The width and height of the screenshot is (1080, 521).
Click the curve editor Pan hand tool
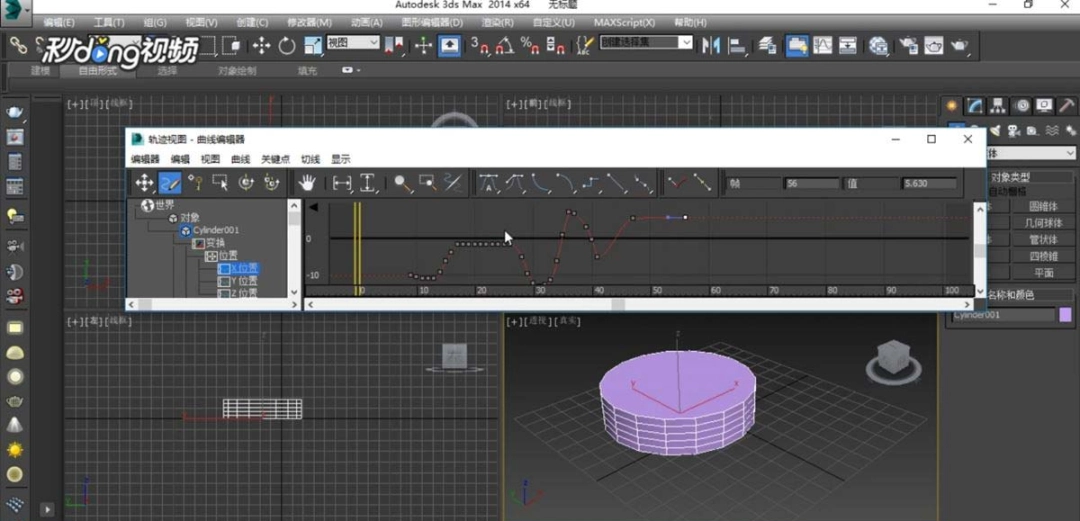(x=307, y=183)
